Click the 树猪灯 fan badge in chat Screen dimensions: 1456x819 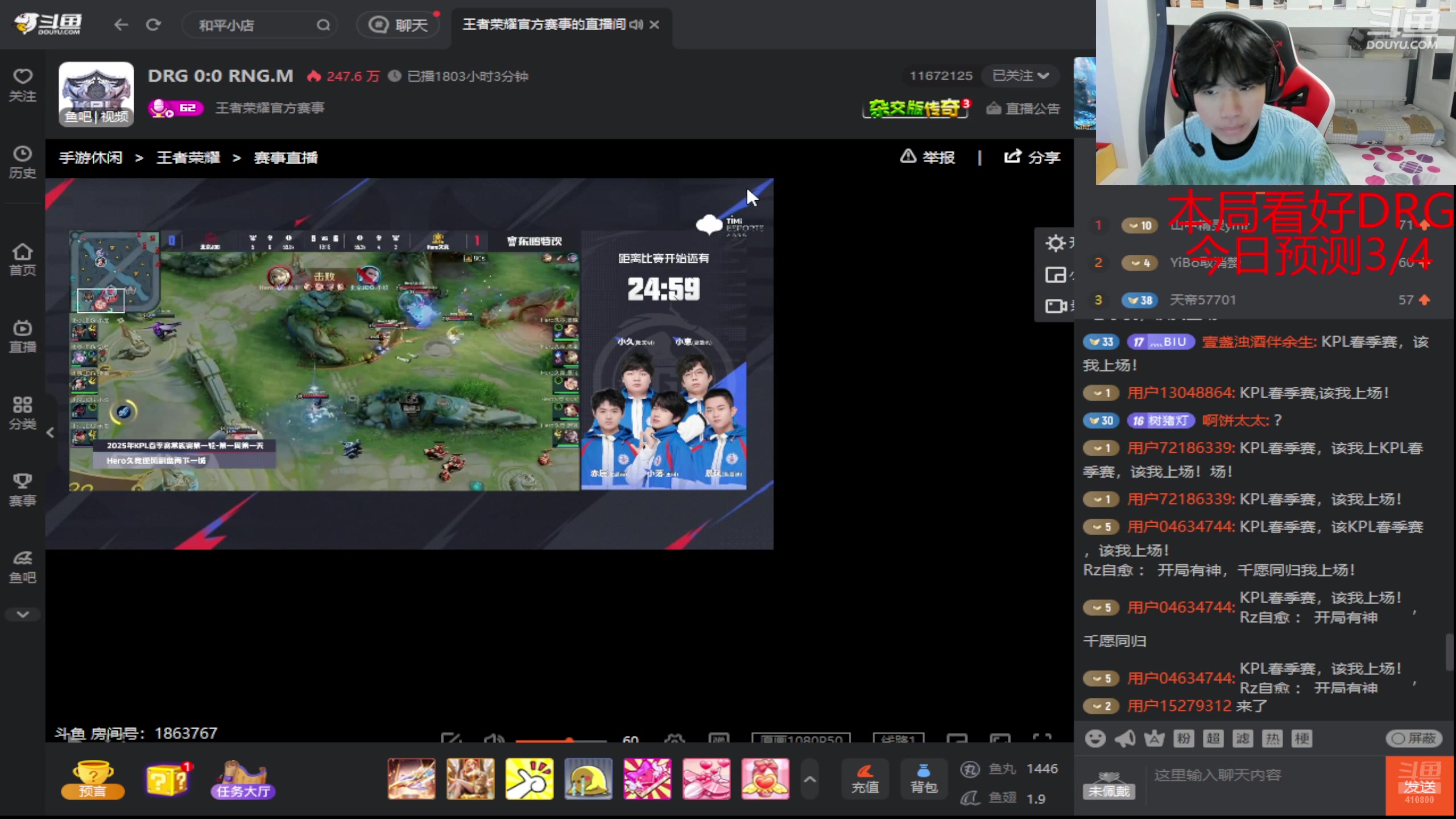coord(1160,420)
